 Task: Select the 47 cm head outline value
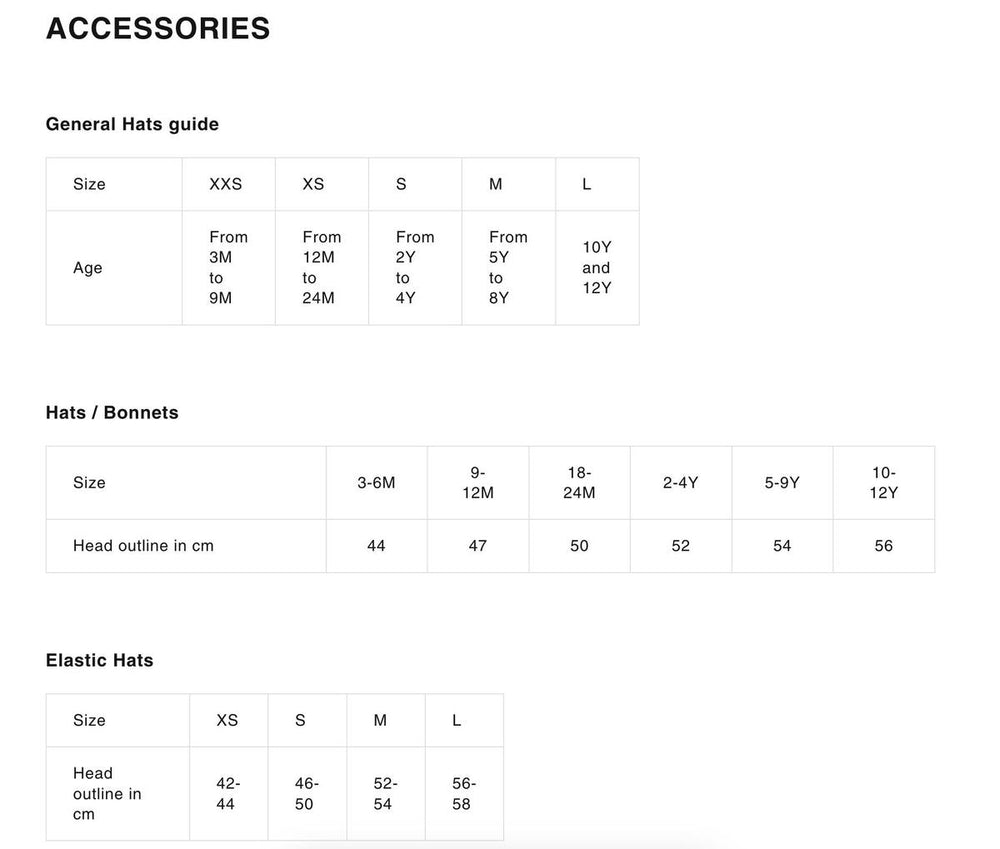point(478,546)
